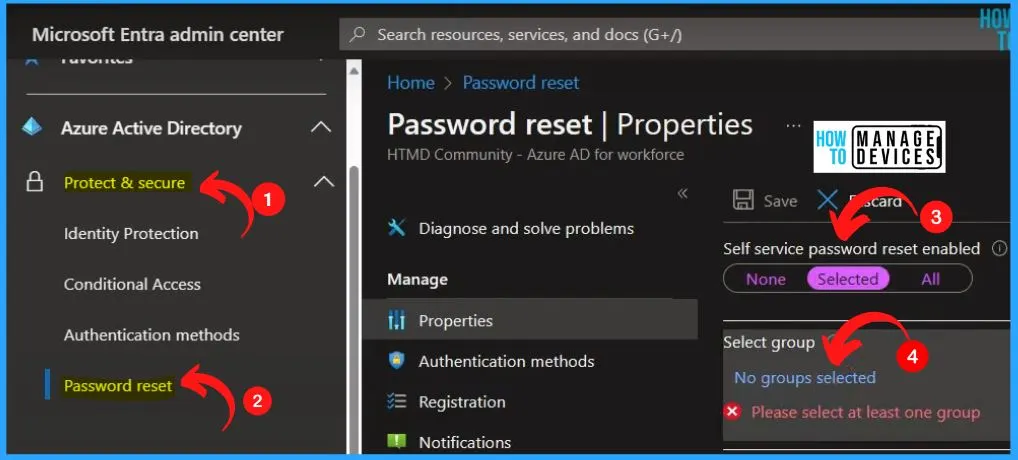Click the Save floppy disk icon

pos(743,200)
